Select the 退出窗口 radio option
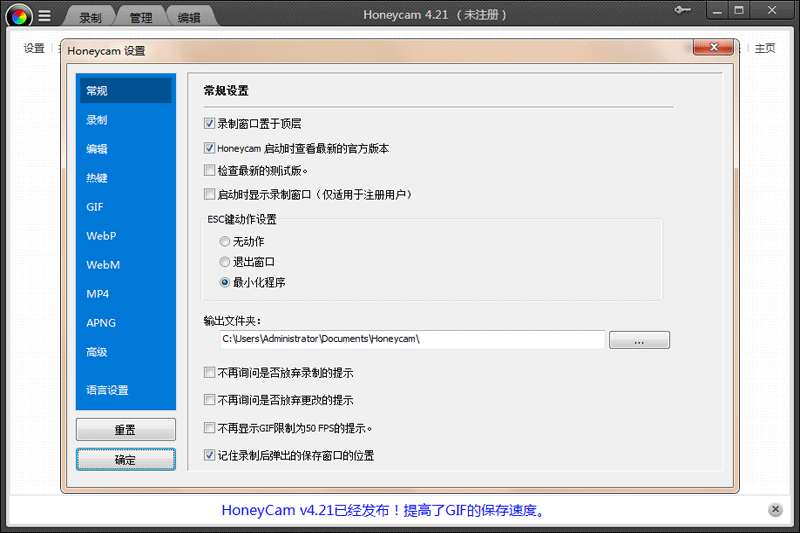The height and width of the screenshot is (533, 800). pos(225,262)
